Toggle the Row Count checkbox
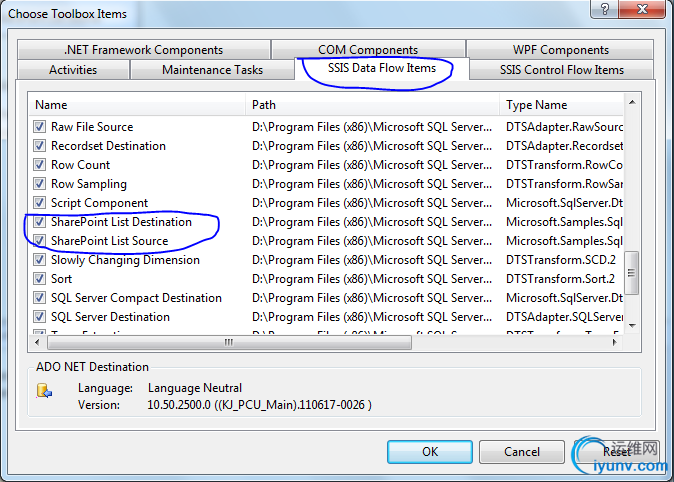The width and height of the screenshot is (674, 482). 40,165
